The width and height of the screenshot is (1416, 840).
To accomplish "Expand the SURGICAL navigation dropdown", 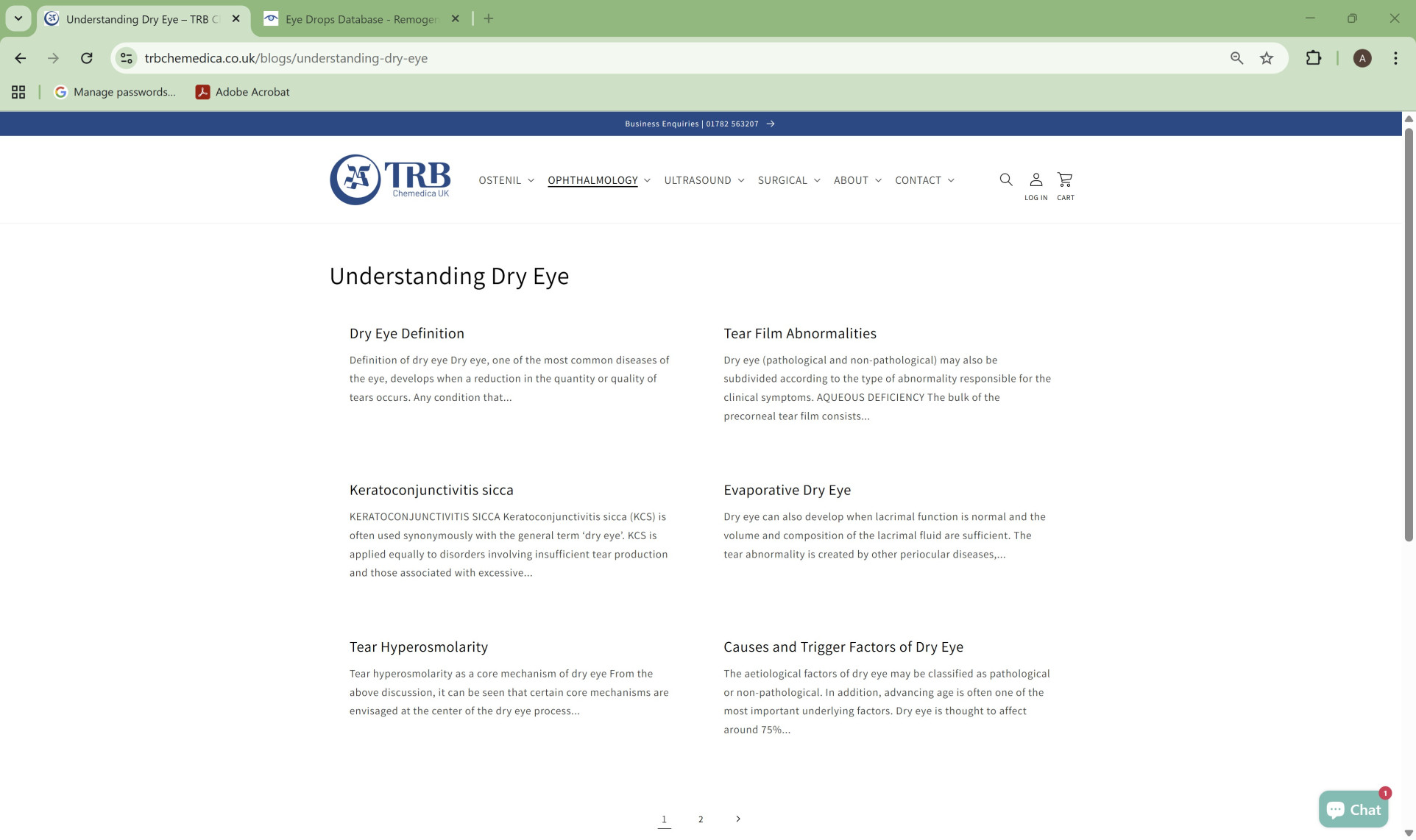I will pyautogui.click(x=788, y=180).
